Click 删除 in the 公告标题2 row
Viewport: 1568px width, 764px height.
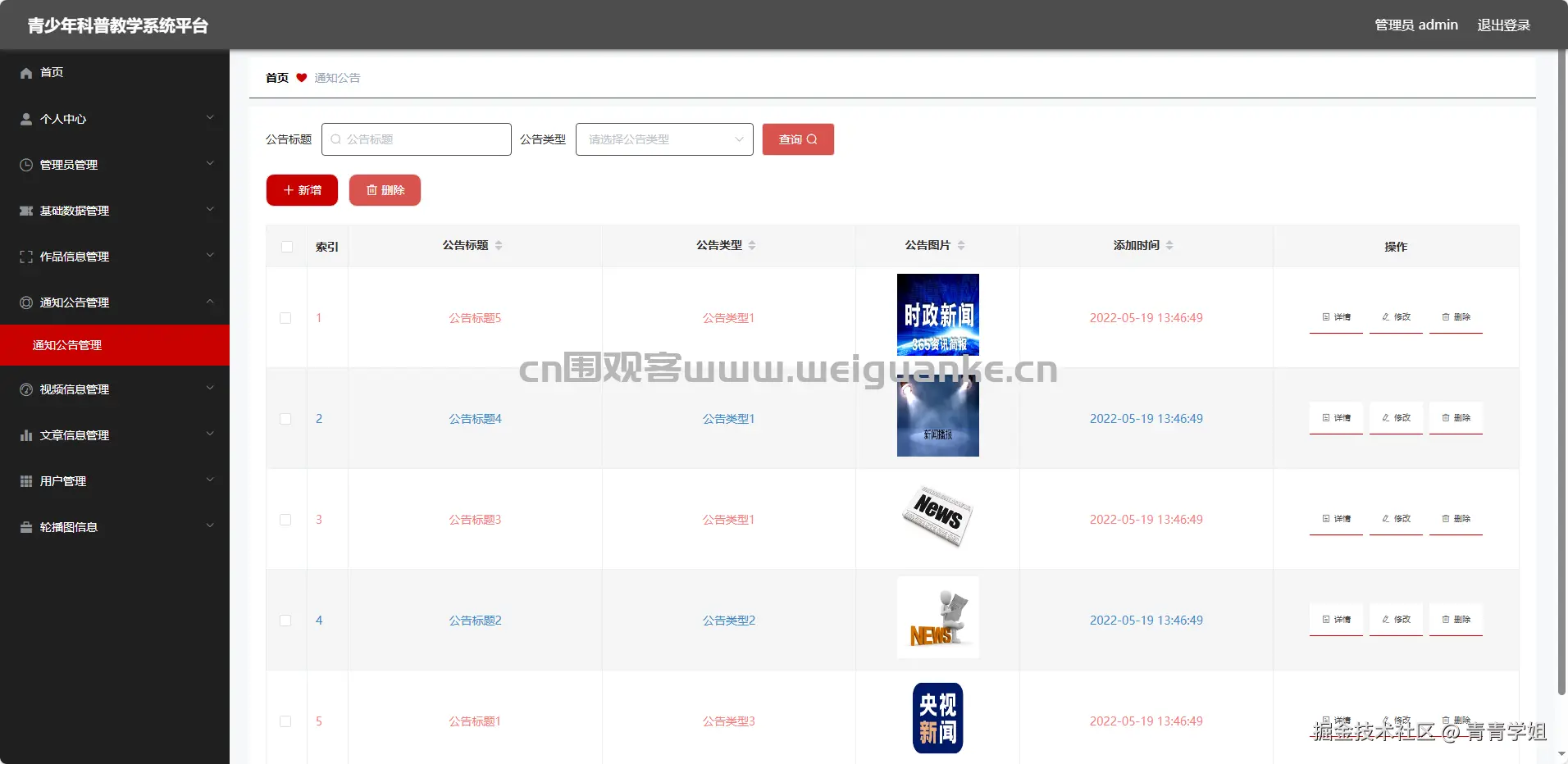click(x=1456, y=620)
